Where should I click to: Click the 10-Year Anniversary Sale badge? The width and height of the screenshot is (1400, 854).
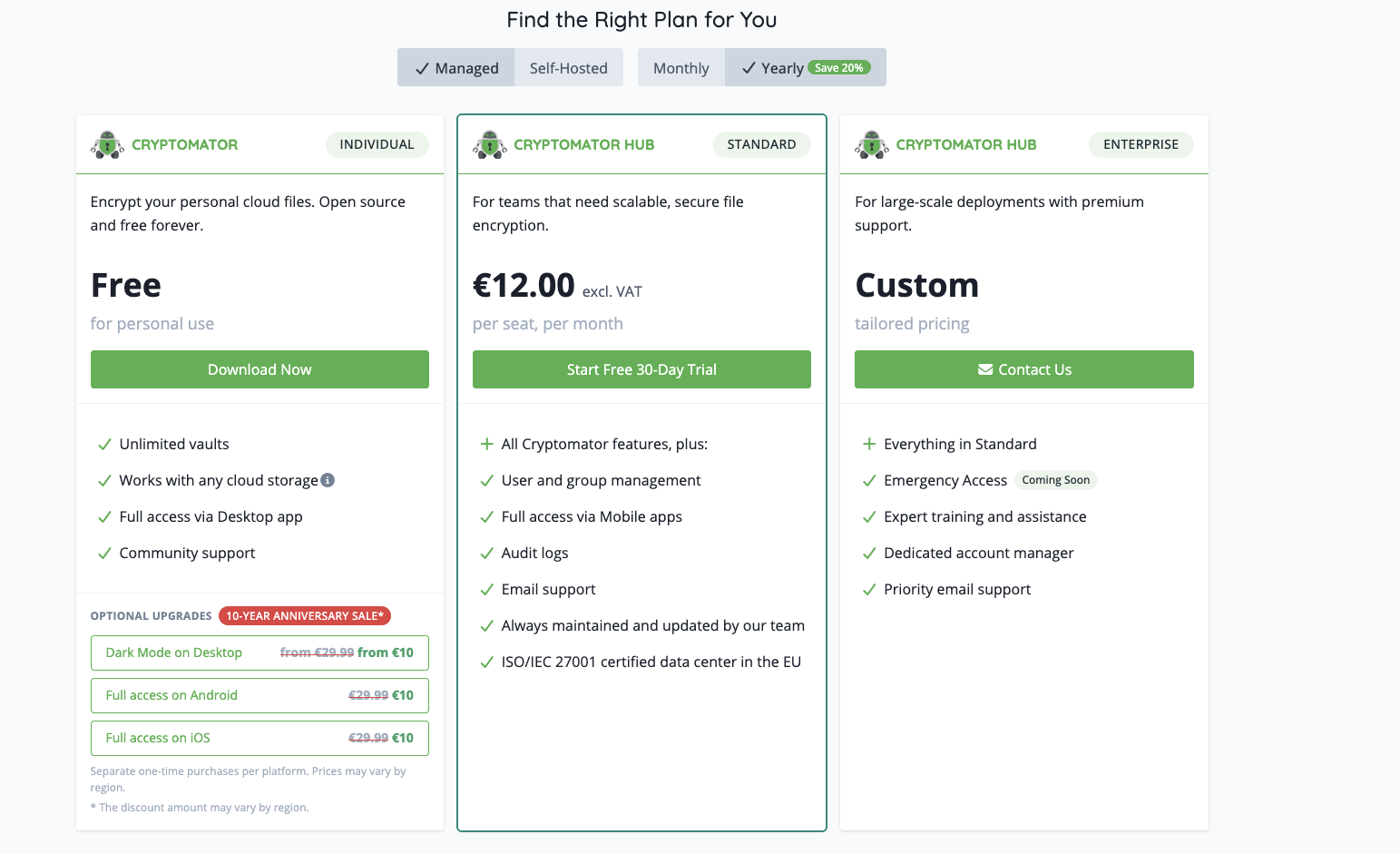pos(305,615)
